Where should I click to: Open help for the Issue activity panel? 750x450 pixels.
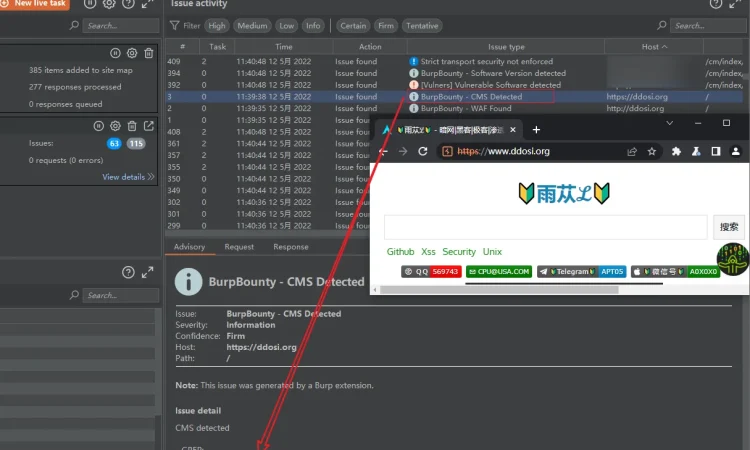[x=716, y=4]
